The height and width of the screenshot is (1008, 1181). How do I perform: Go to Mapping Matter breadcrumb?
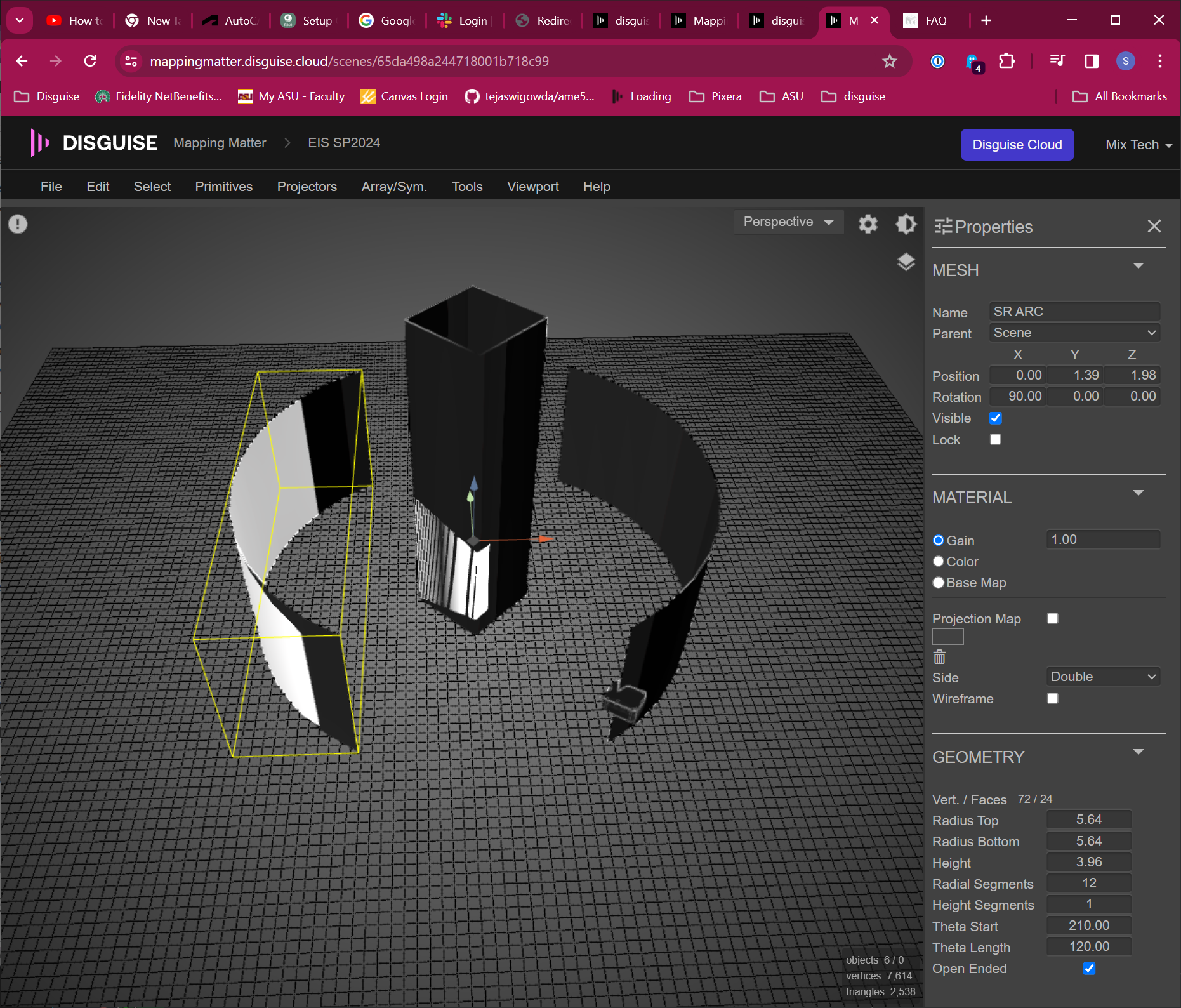click(220, 143)
